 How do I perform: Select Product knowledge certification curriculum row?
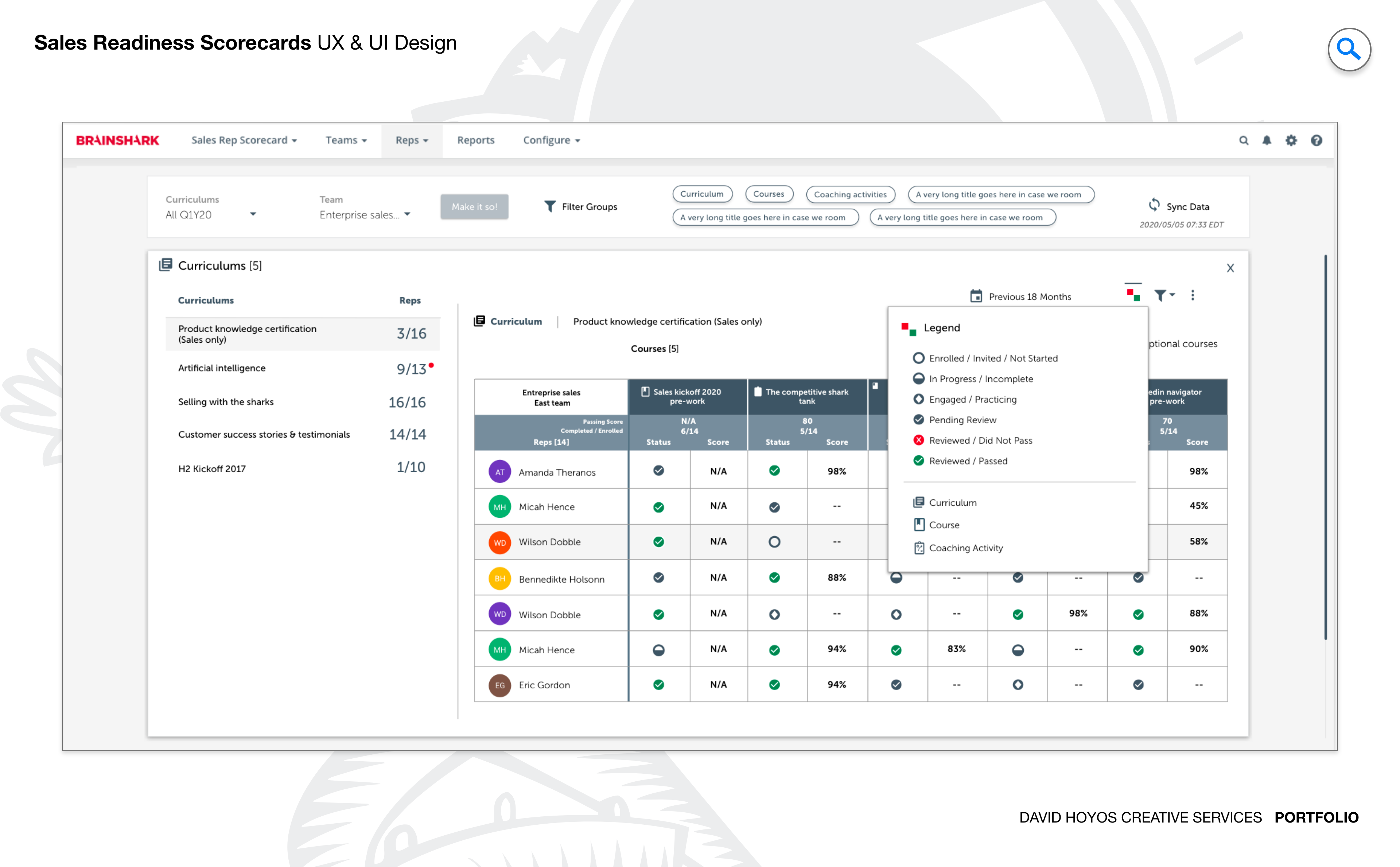pyautogui.click(x=303, y=334)
